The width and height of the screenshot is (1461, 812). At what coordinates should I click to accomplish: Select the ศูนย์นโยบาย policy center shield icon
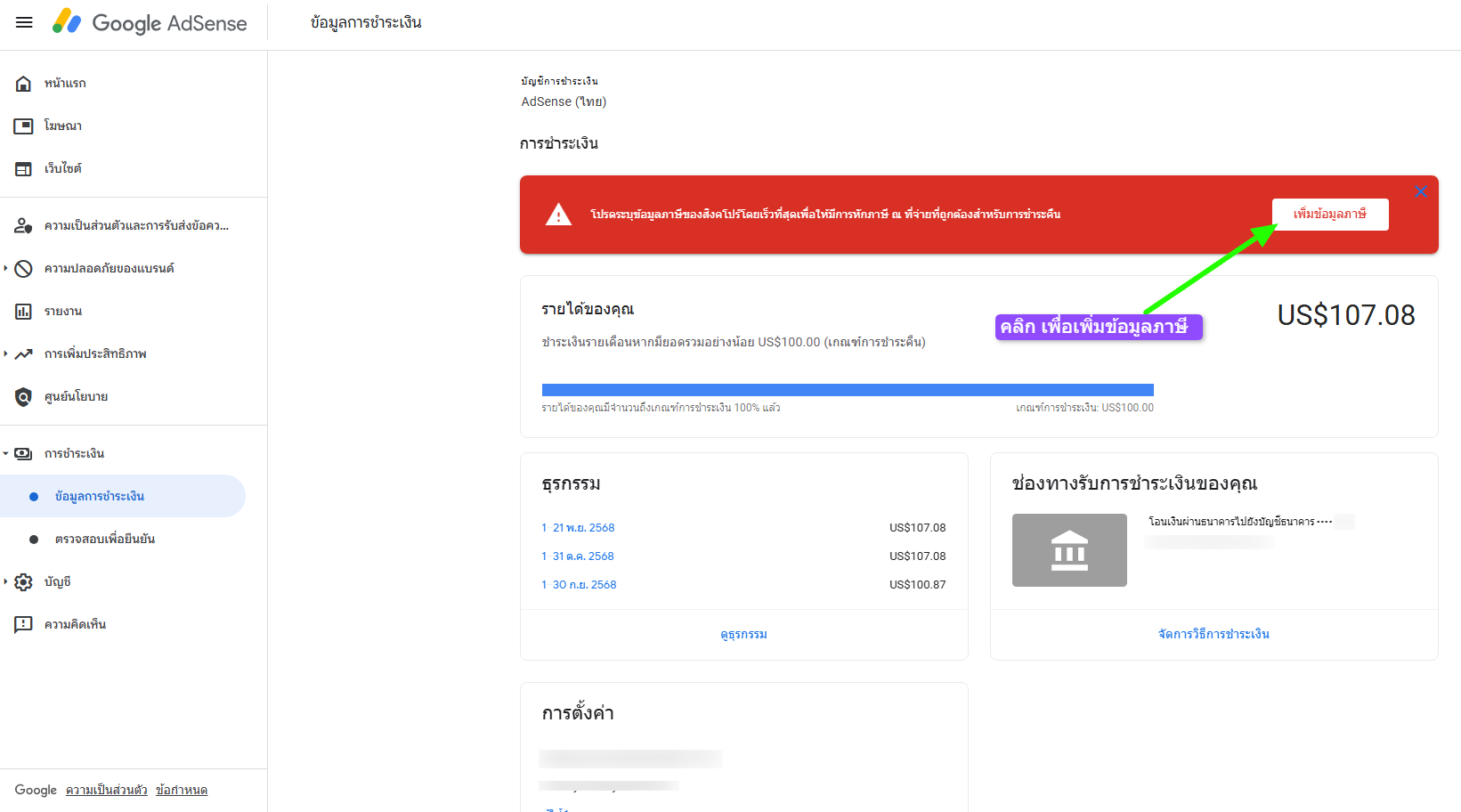click(x=24, y=396)
